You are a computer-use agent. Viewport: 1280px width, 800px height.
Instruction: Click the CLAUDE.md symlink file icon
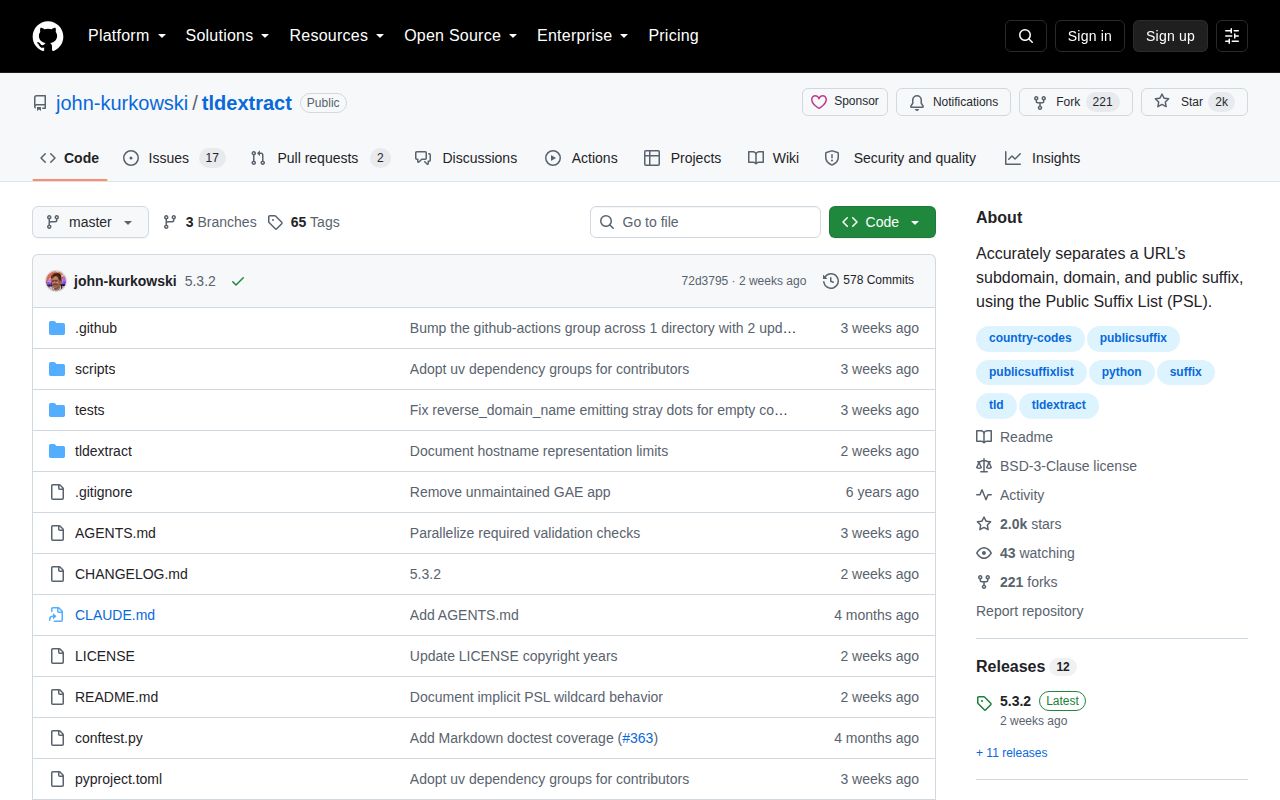pyautogui.click(x=57, y=615)
